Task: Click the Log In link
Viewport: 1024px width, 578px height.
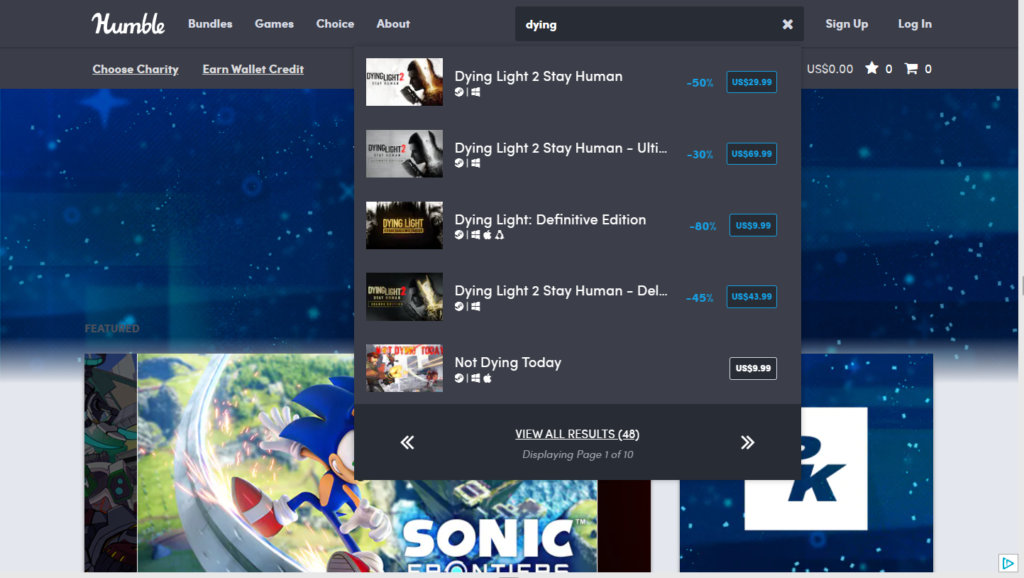Action: [914, 24]
